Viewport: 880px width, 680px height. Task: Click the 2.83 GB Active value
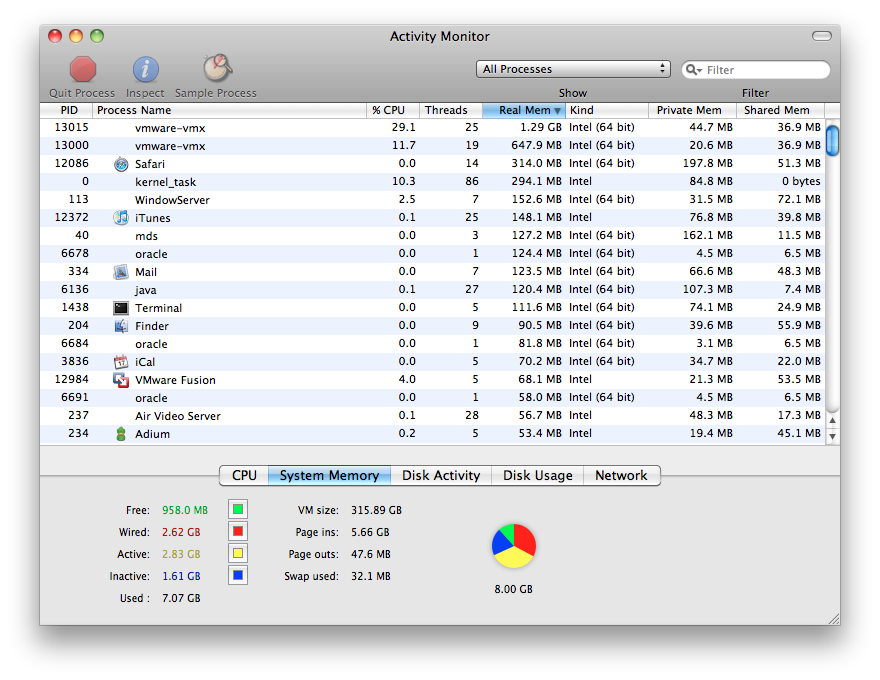pos(181,554)
